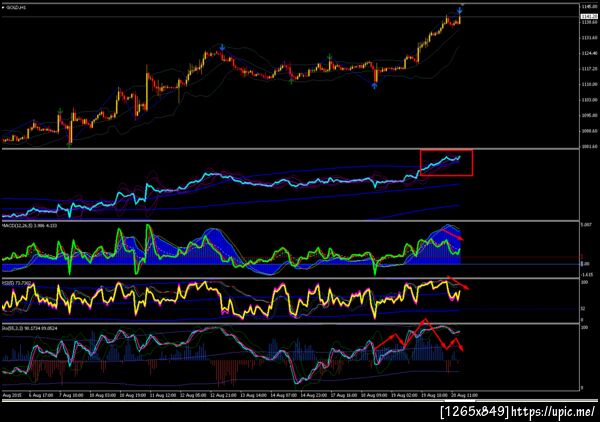Click the 1103.00 price scale label

[x=589, y=100]
